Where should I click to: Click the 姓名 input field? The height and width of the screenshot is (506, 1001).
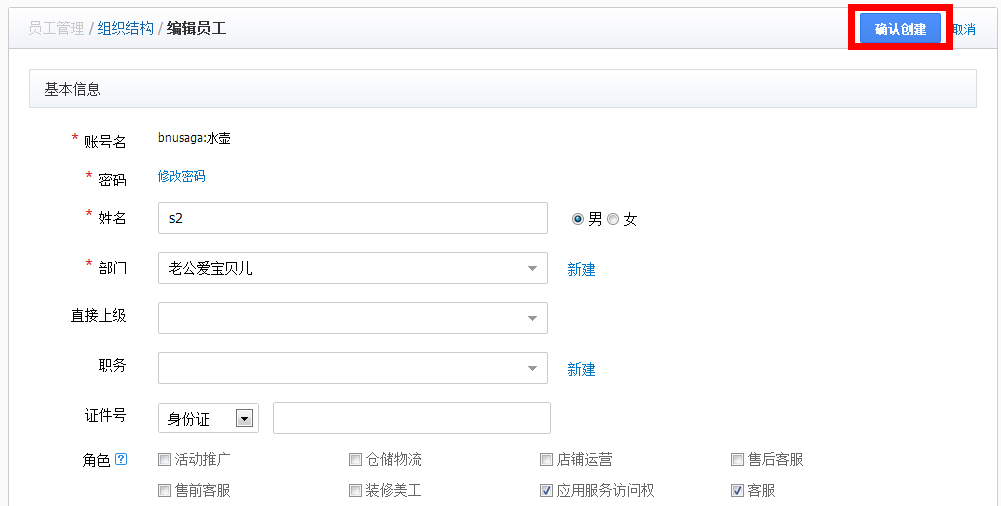coord(352,218)
